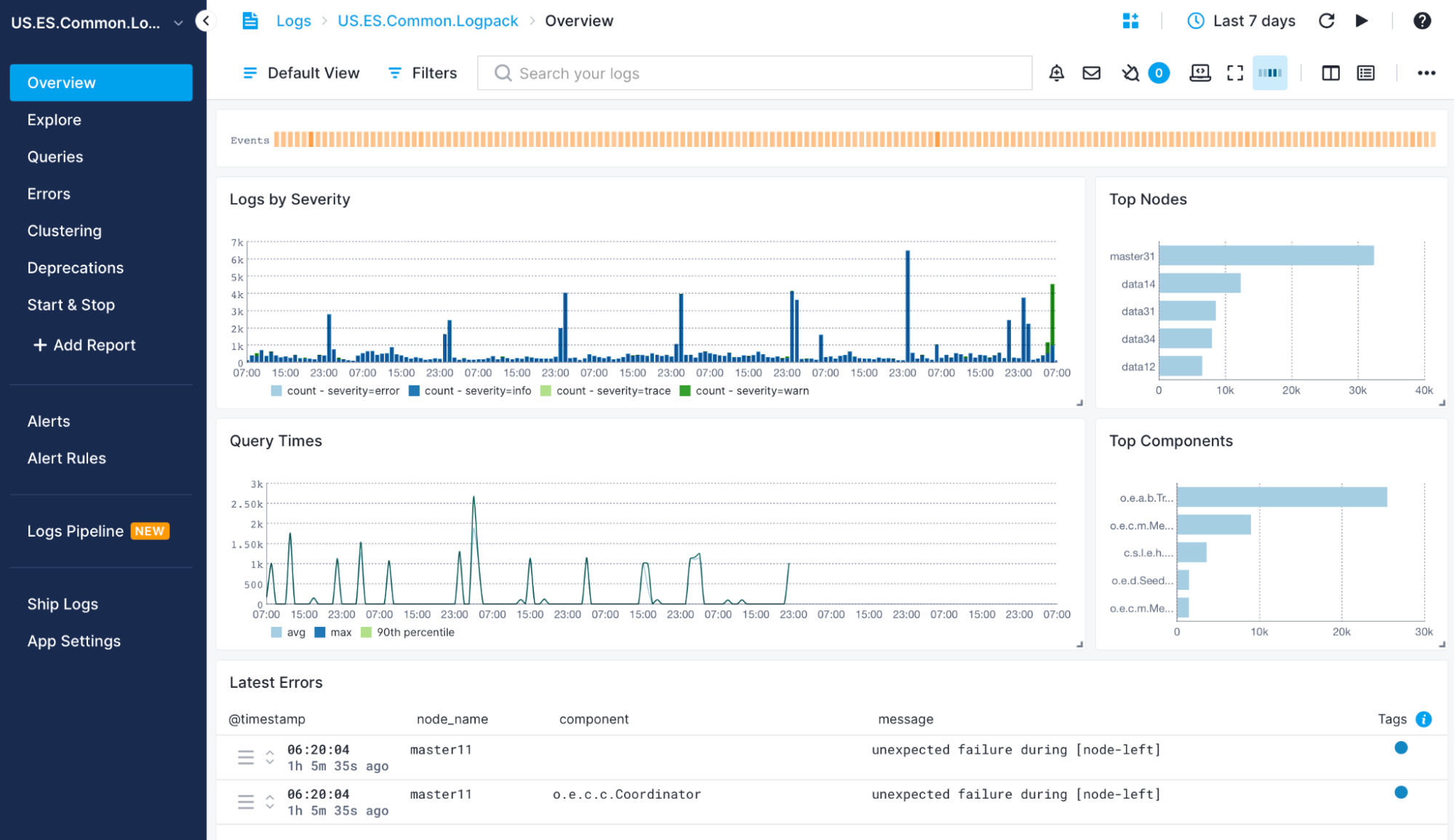The image size is (1454, 840).
Task: Toggle the 90th percentile query legend
Action: [411, 632]
